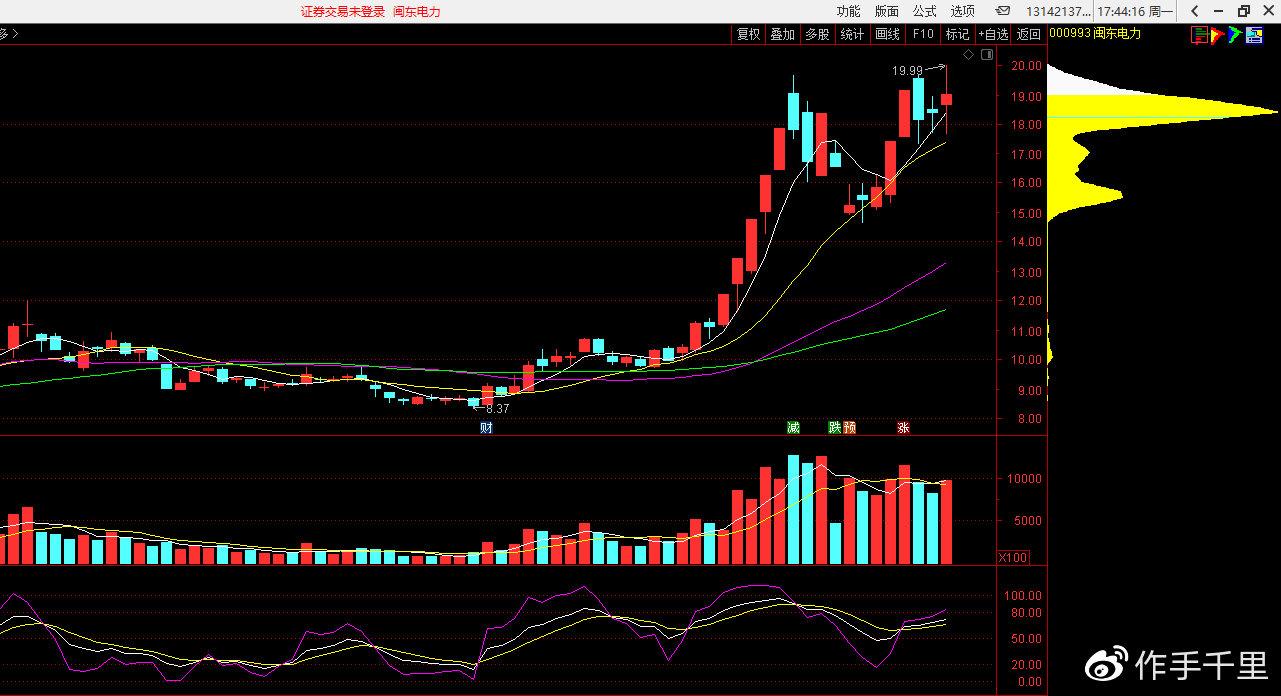Open the 公式 menu

point(924,11)
